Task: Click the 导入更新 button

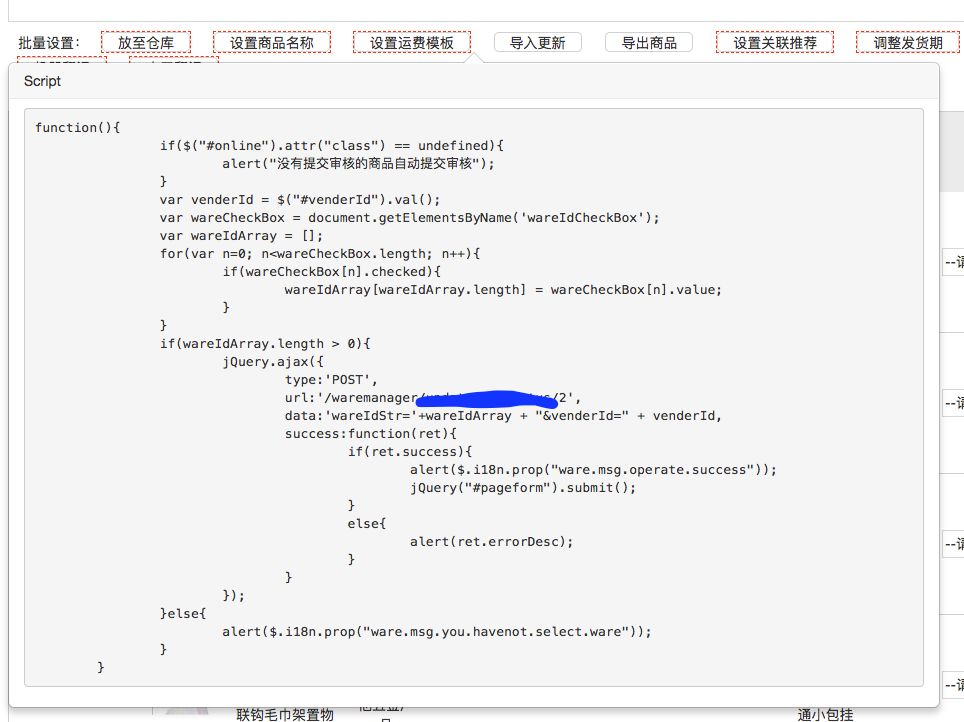Action: click(x=538, y=42)
